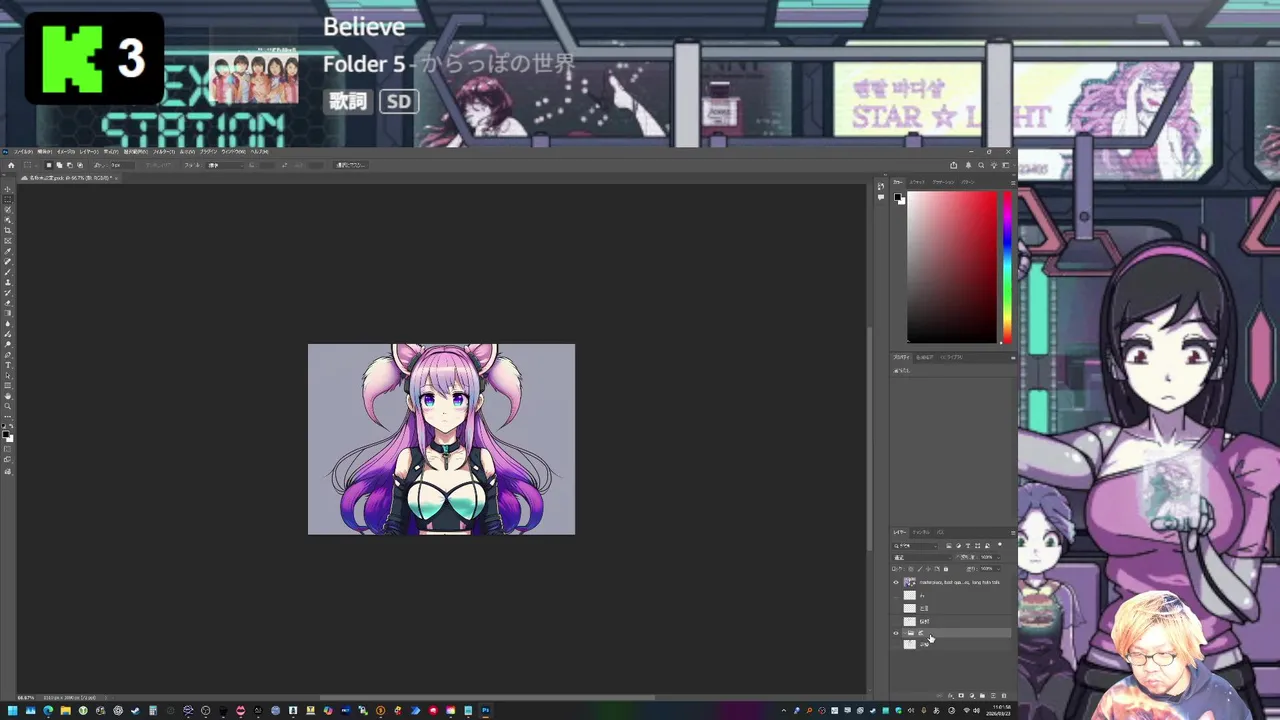This screenshot has width=1280, height=720.
Task: Close the open document tab
Action: coord(116,178)
